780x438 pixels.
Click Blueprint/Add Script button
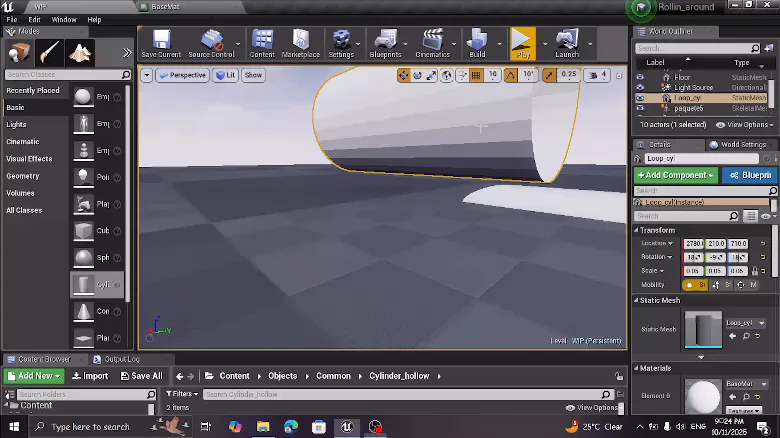(x=750, y=175)
